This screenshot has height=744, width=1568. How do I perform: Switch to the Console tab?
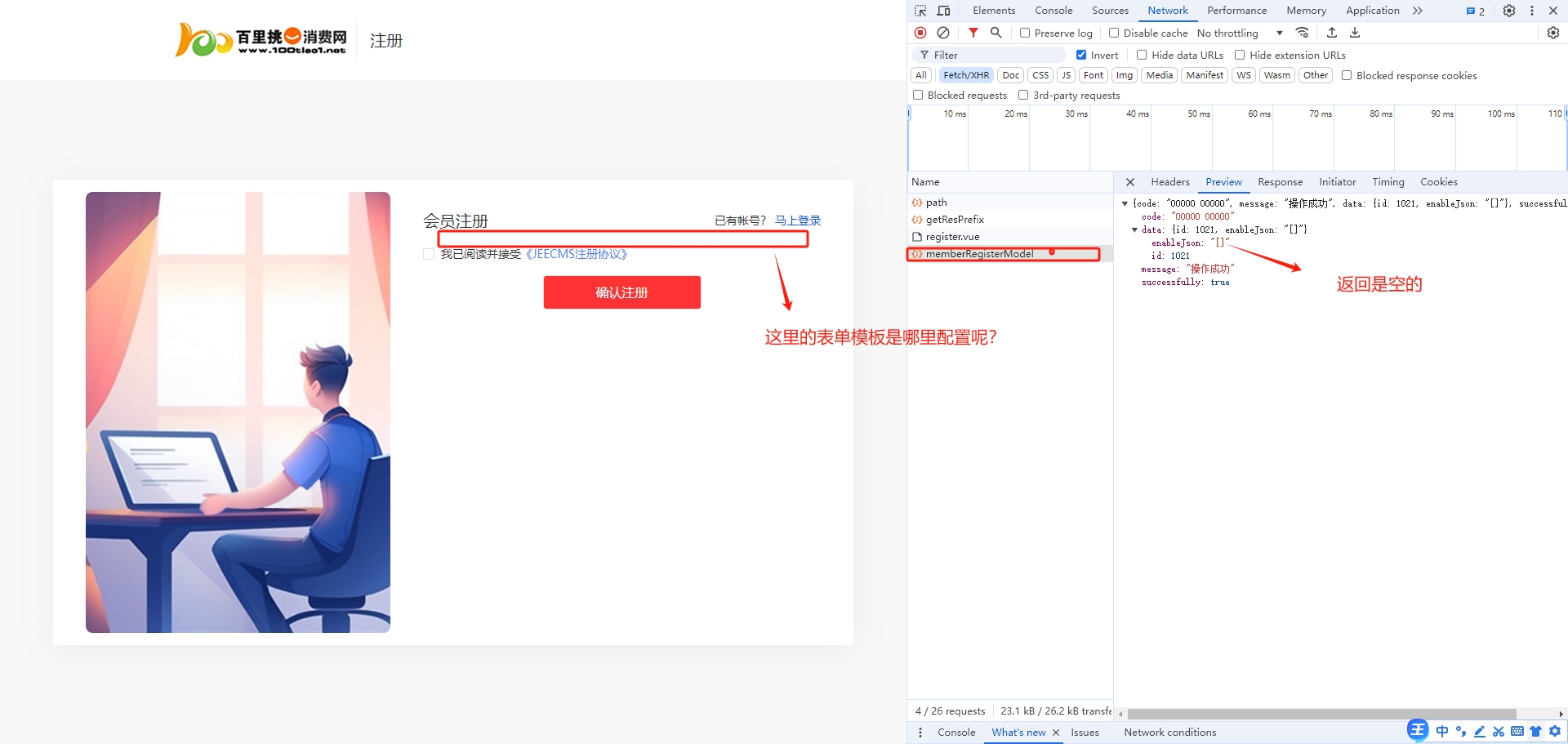[x=1053, y=11]
